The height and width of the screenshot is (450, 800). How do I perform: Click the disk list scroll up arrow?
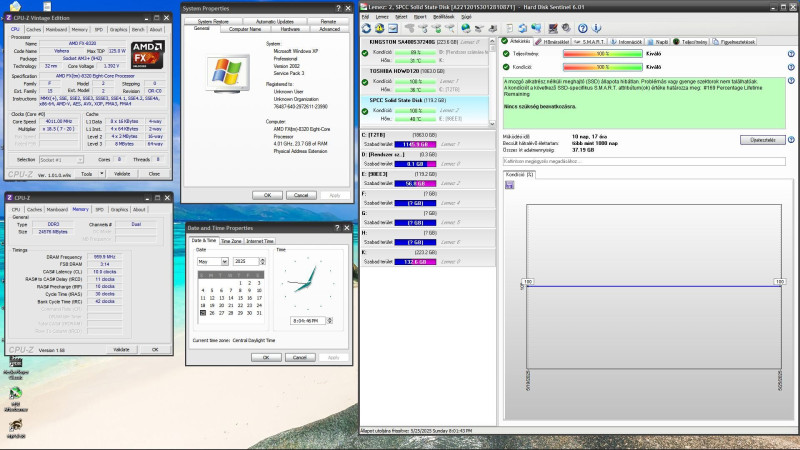point(492,40)
